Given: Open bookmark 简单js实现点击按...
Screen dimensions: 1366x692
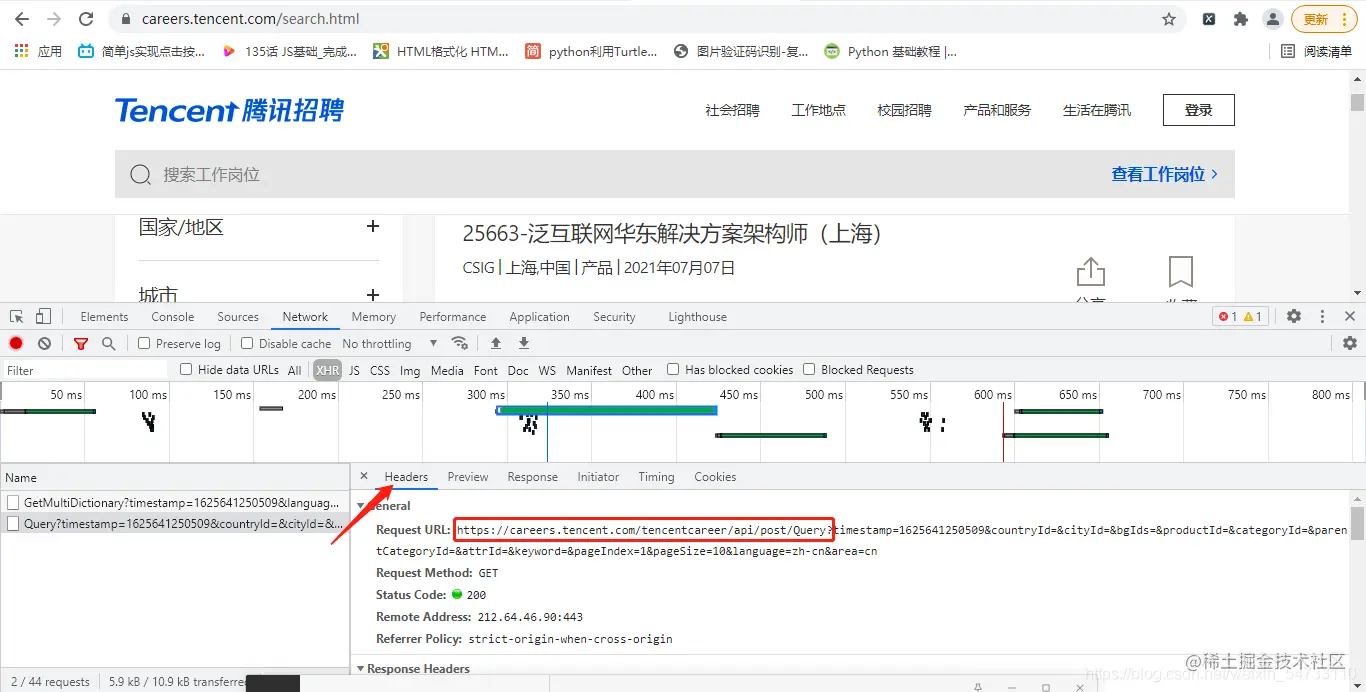Looking at the screenshot, I should [x=141, y=51].
